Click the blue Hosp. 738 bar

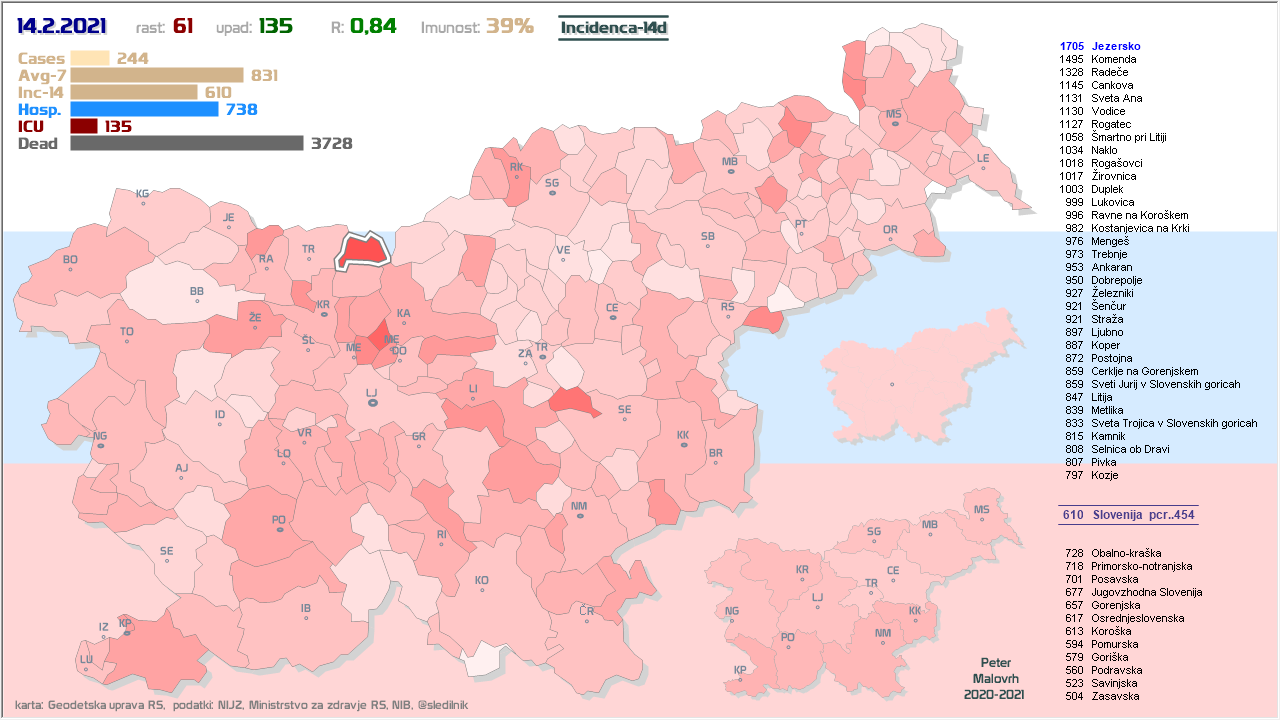tap(144, 109)
